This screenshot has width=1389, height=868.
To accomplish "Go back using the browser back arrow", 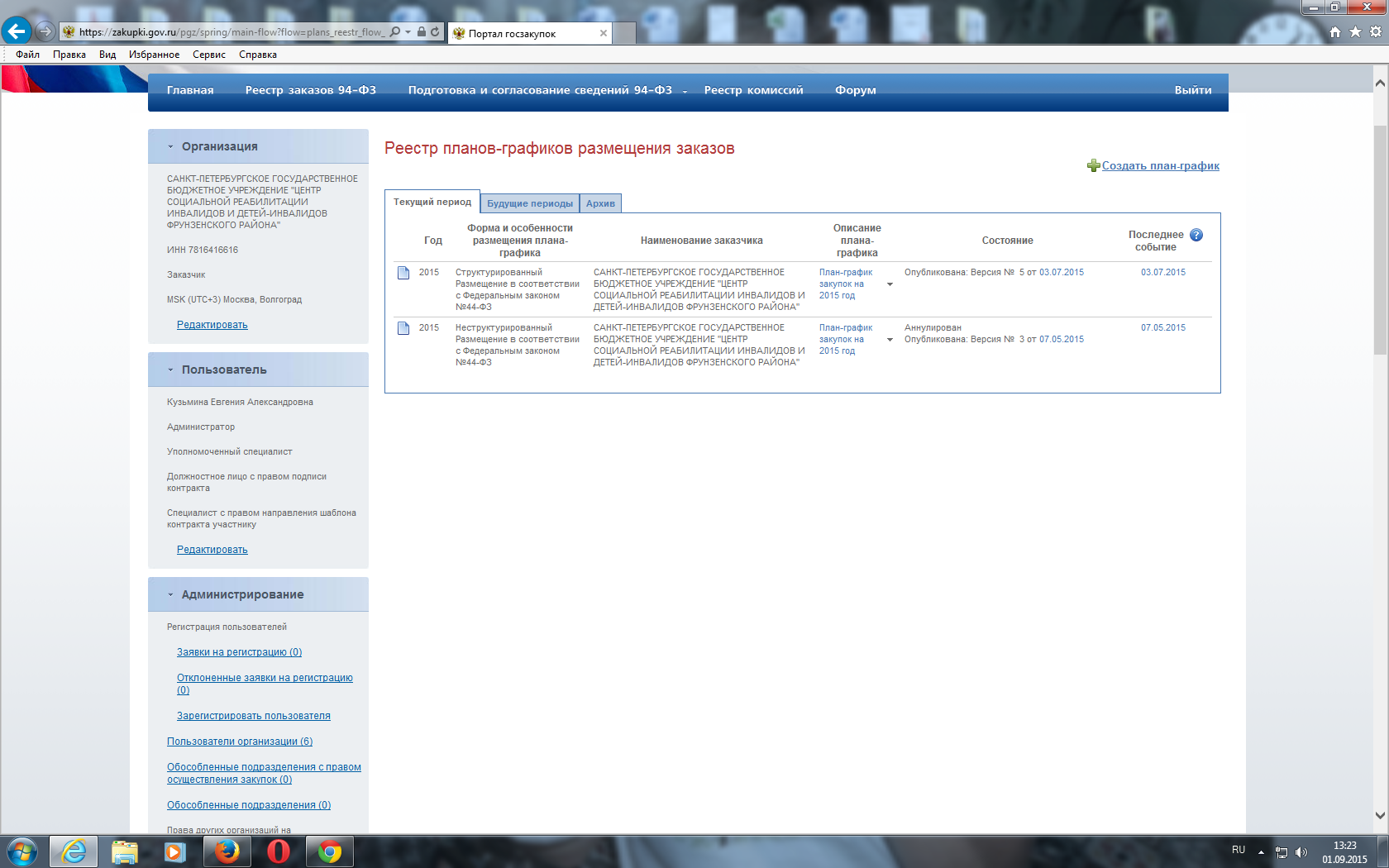I will (17, 31).
